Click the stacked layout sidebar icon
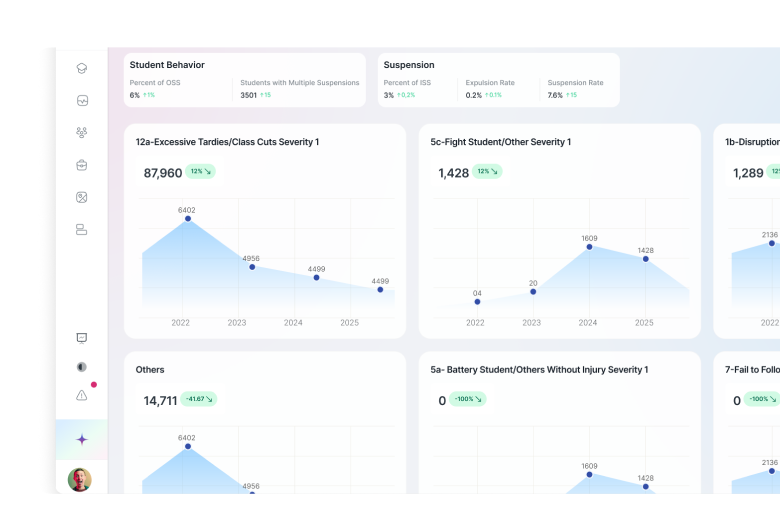This screenshot has width=780, height=530. coord(82,229)
